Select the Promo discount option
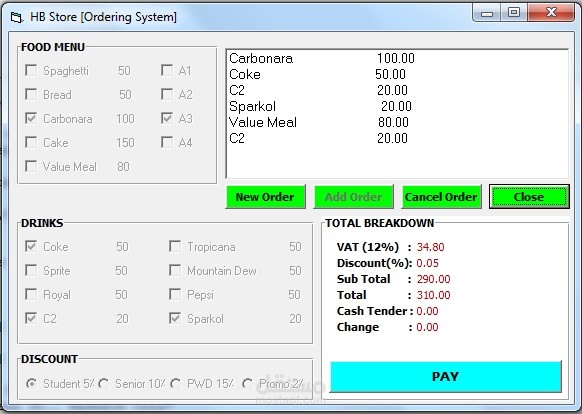The width and height of the screenshot is (582, 414). (x=248, y=383)
